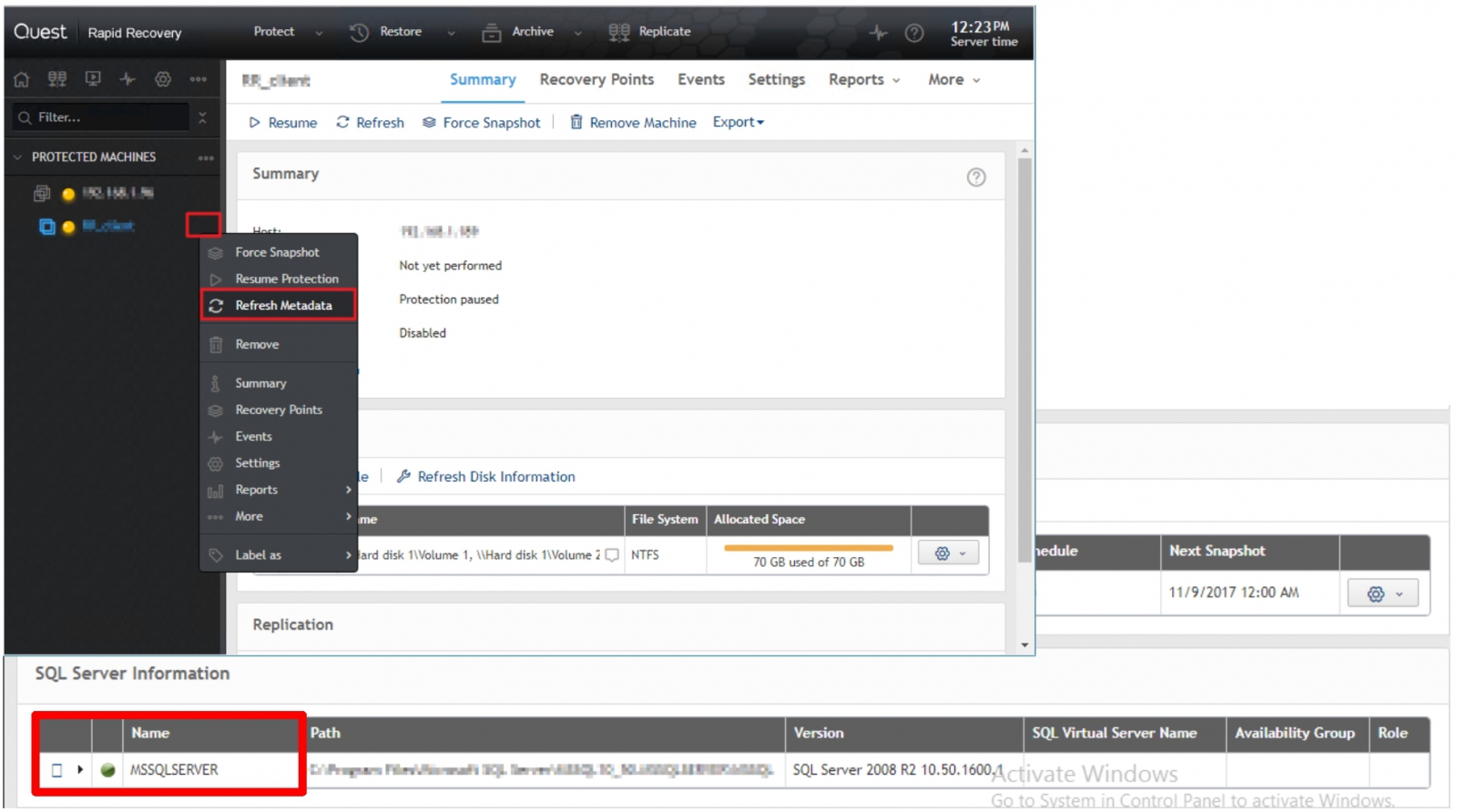Viewport: 1457px width, 812px height.
Task: Click the 70 GB allocated space usage bar
Action: [809, 548]
